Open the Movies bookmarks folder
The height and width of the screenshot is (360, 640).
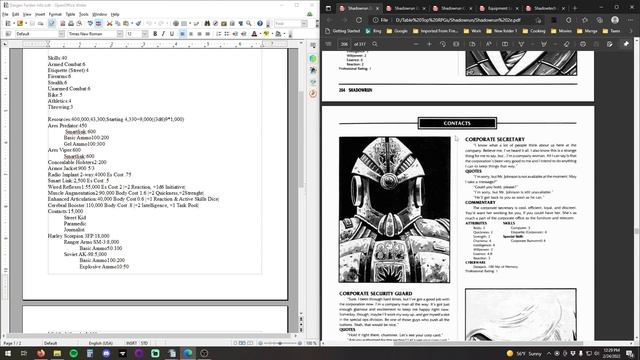click(562, 31)
